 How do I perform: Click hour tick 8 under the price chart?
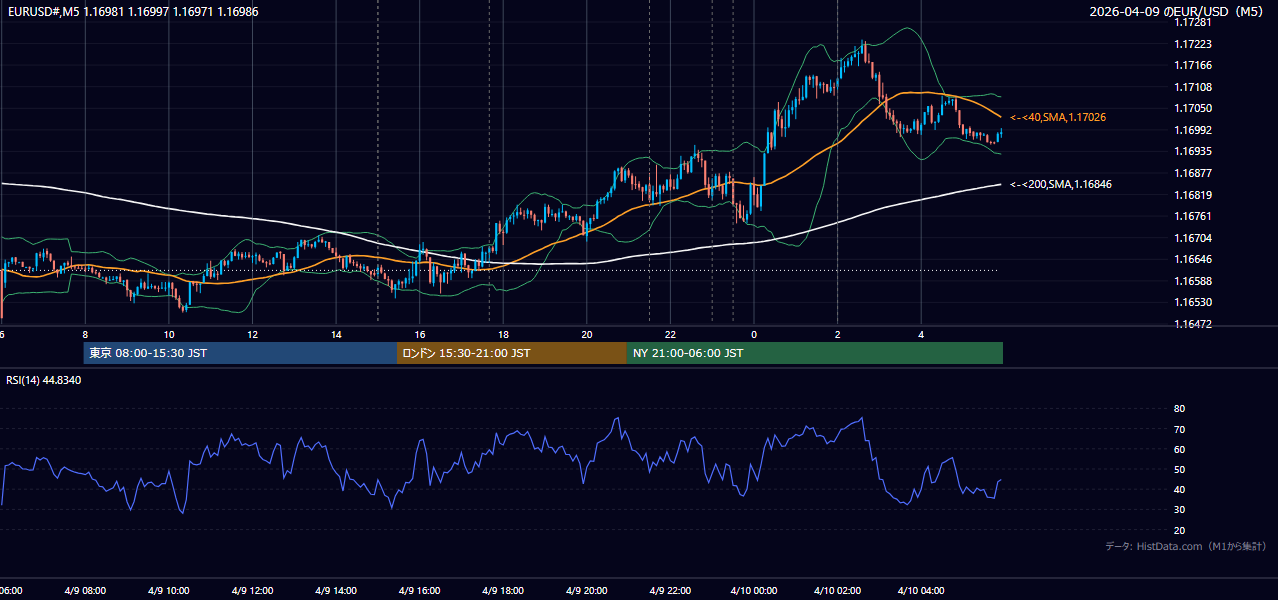85,334
